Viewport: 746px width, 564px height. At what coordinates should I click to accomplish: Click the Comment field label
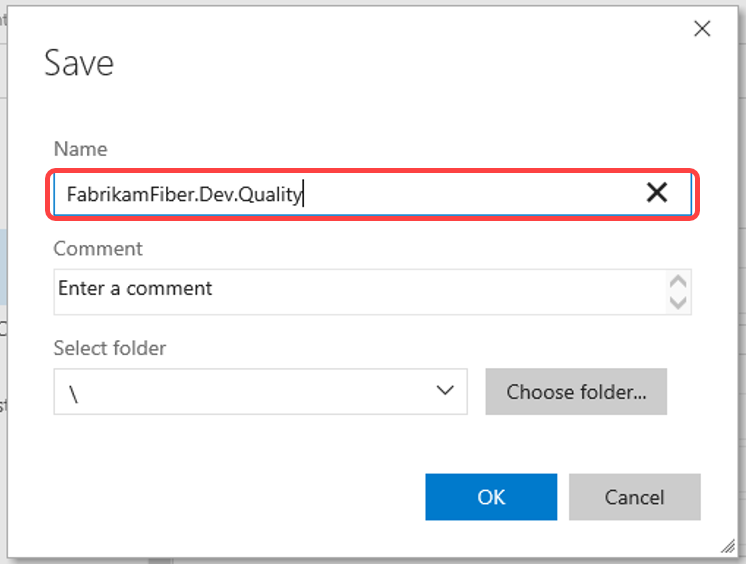pyautogui.click(x=98, y=248)
